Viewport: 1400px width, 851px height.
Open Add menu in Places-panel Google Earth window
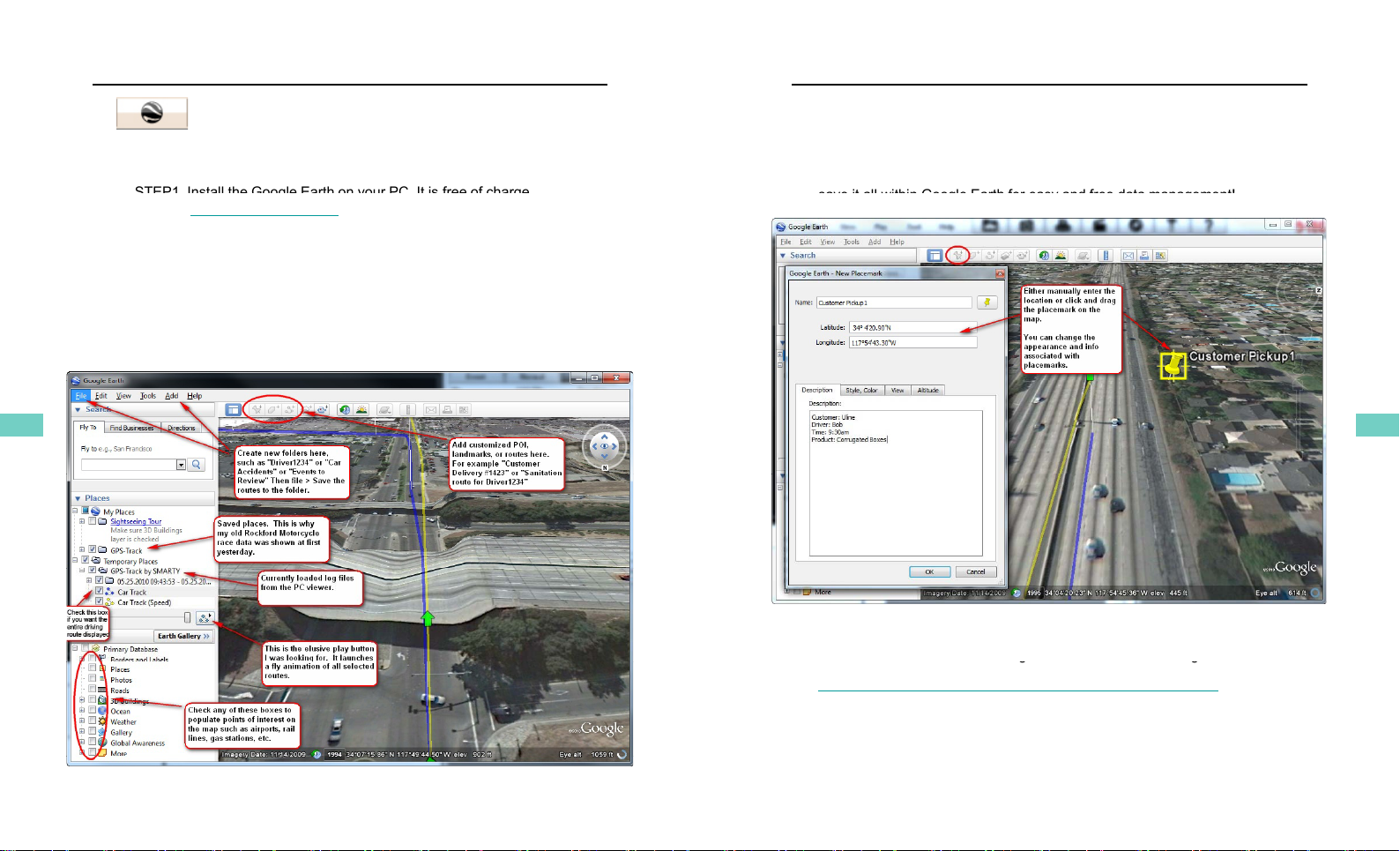[172, 396]
